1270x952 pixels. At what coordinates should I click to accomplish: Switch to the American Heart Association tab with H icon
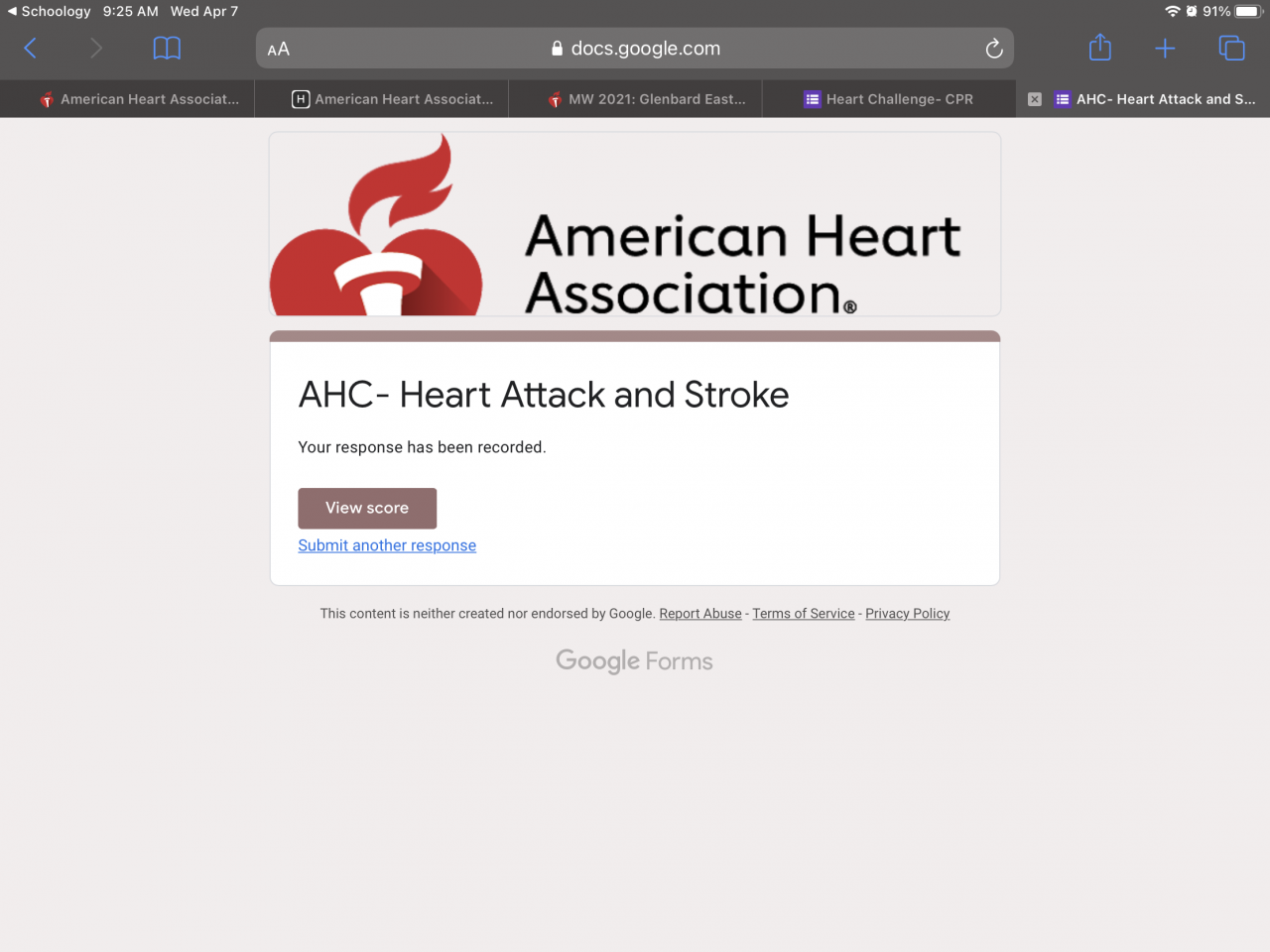click(381, 99)
